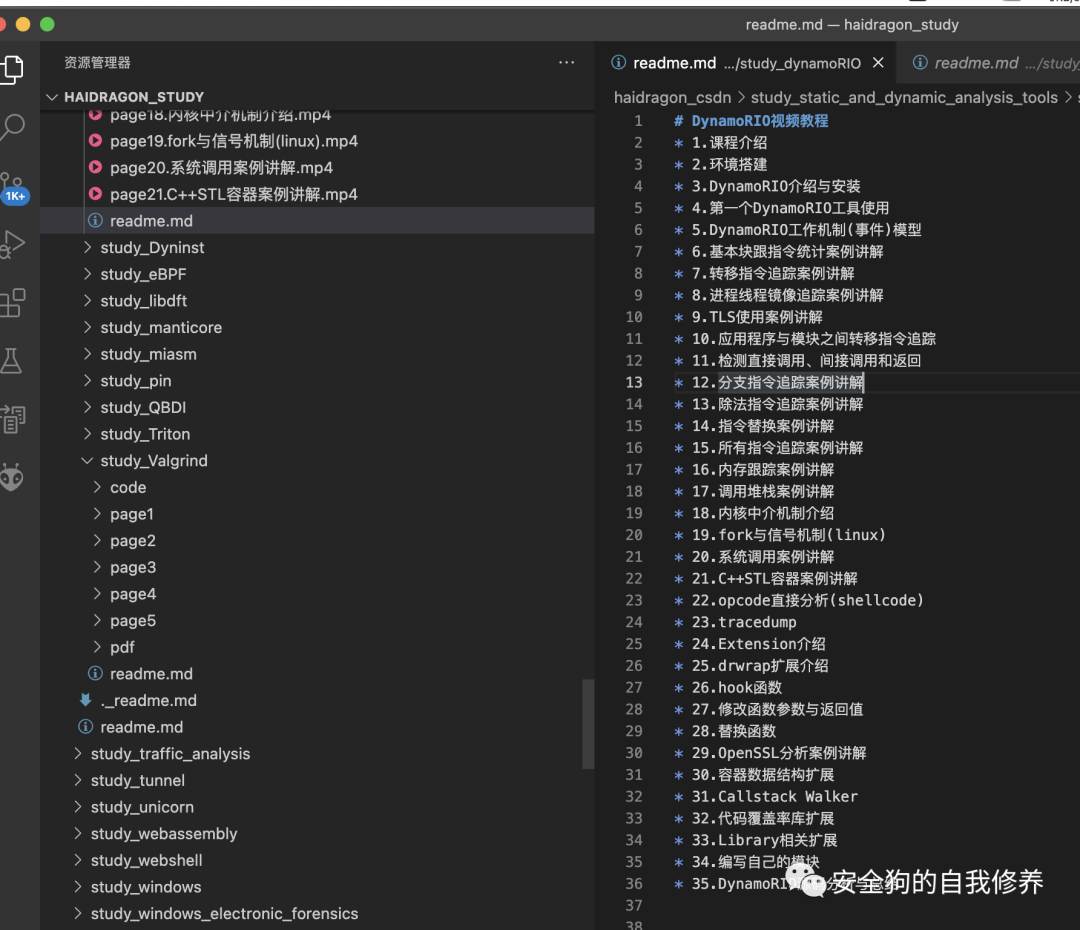
Task: Expand the study_QBDI folder
Action: point(143,407)
